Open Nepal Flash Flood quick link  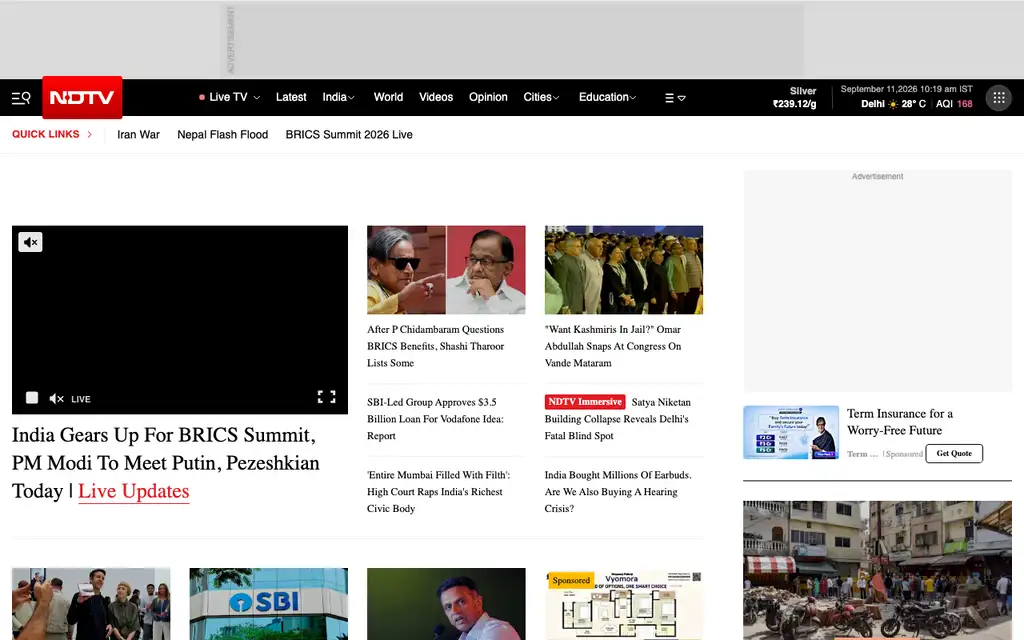223,135
